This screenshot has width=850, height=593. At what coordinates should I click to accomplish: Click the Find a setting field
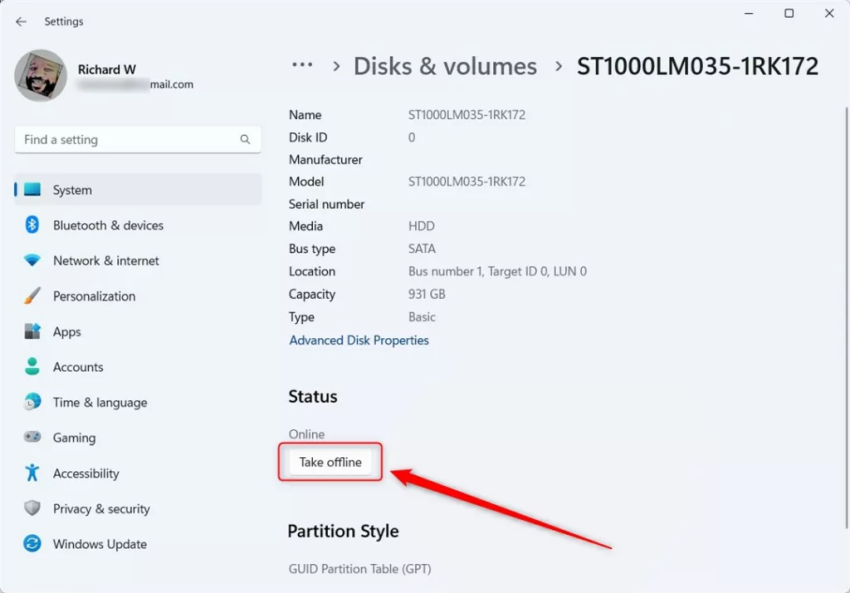pyautogui.click(x=125, y=140)
